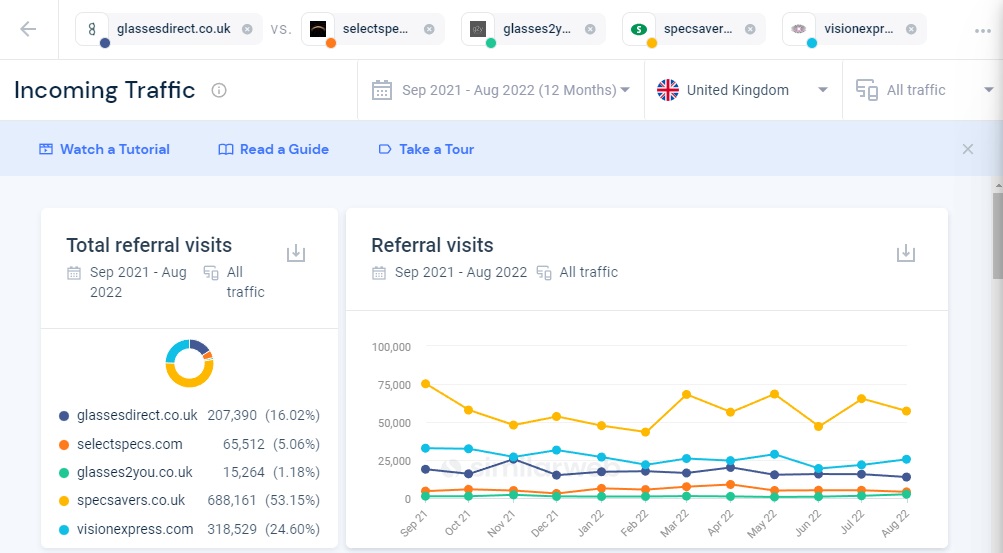Screen dimensions: 1003x553
Task: Click the Total referral visits card title
Action: pyautogui.click(x=149, y=245)
